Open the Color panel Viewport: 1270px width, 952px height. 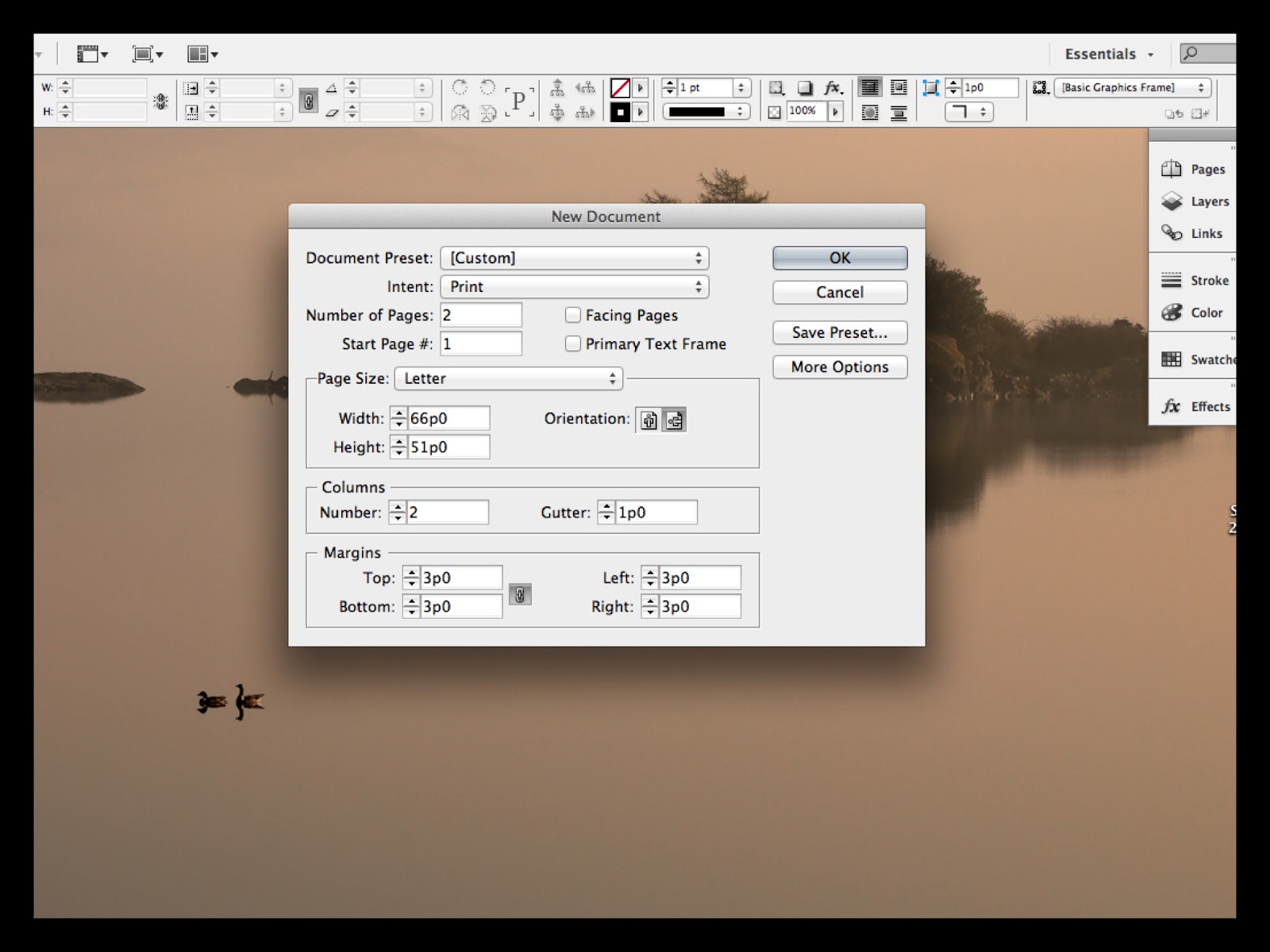click(x=1191, y=313)
